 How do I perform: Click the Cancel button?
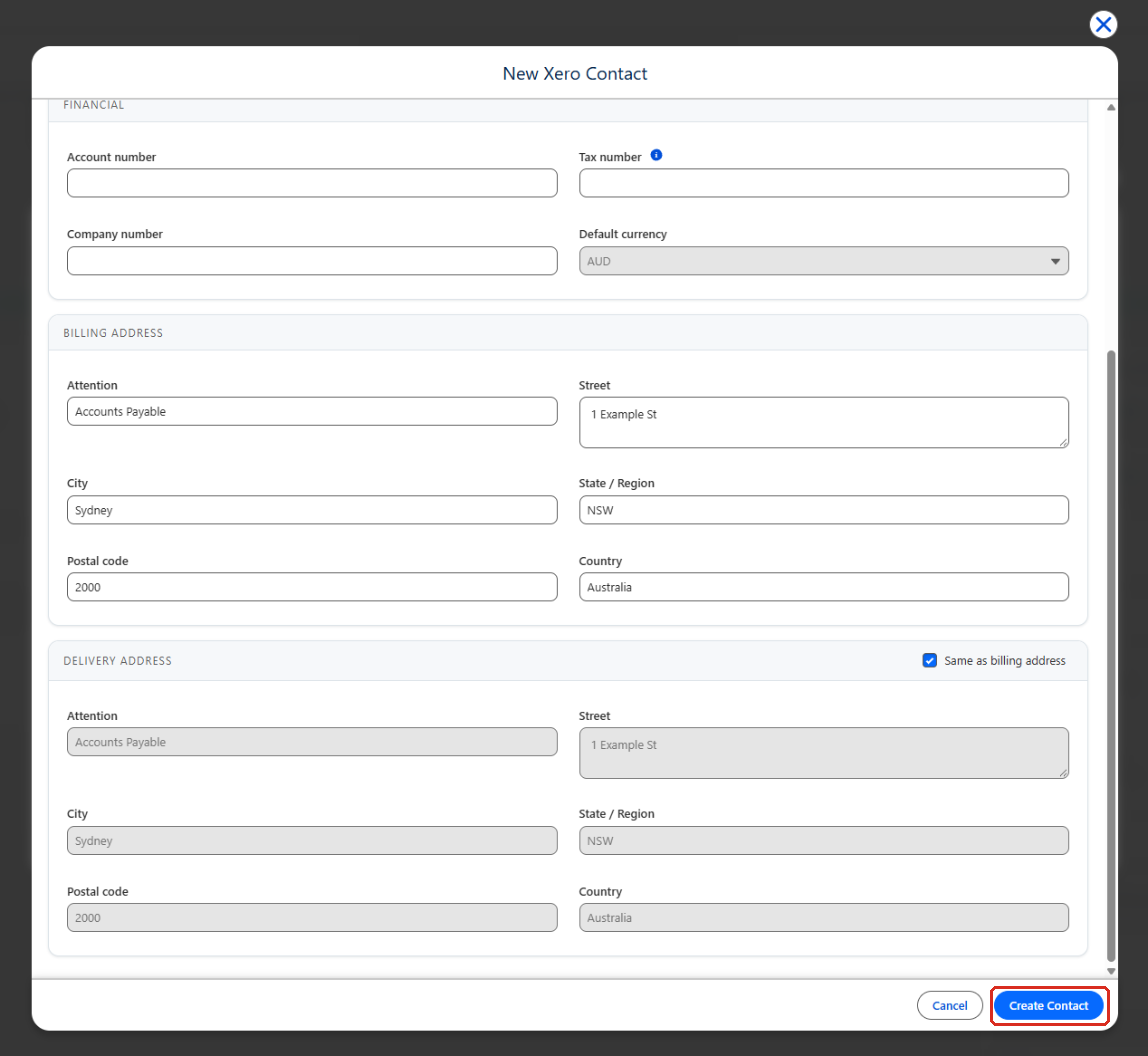[950, 1005]
